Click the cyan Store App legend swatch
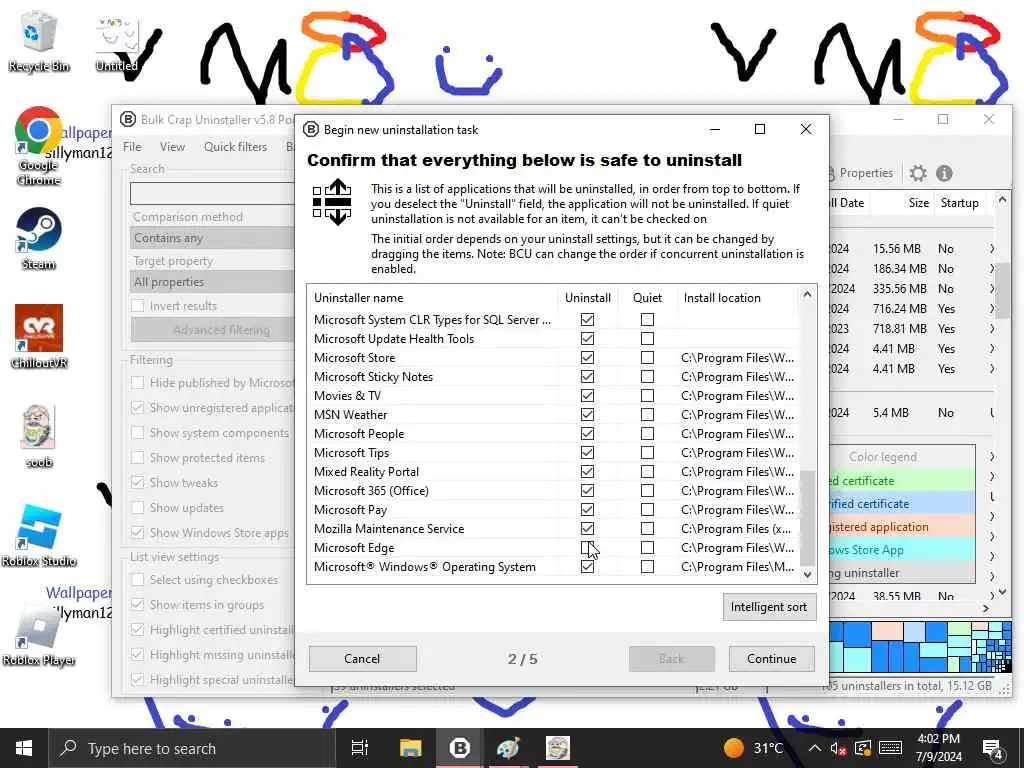Image resolution: width=1024 pixels, height=768 pixels. (x=901, y=550)
